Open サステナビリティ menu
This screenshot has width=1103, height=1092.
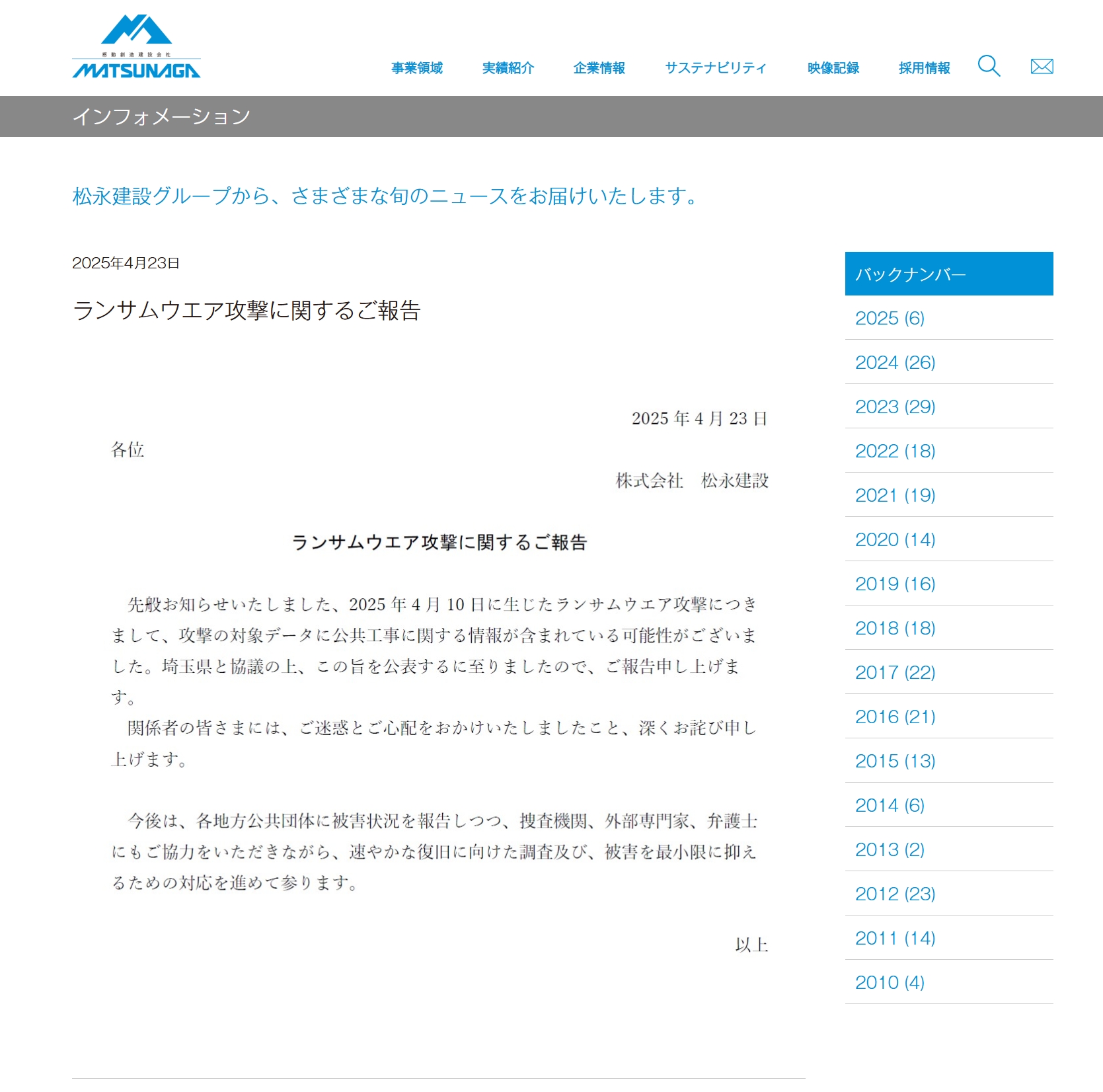point(715,67)
